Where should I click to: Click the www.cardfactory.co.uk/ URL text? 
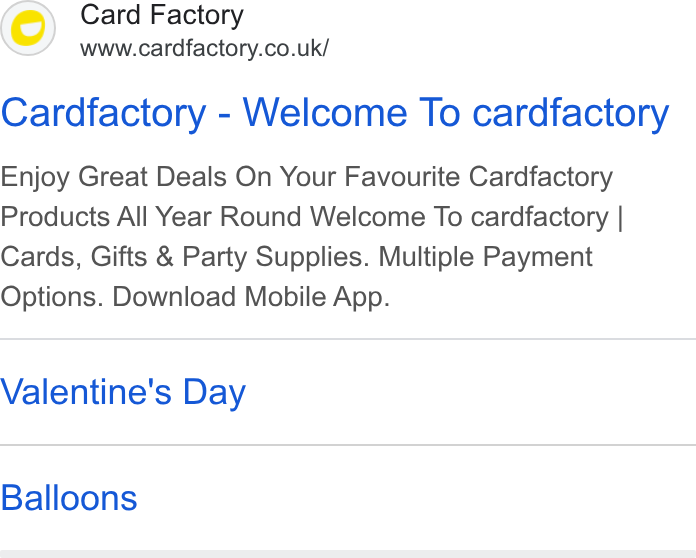click(205, 48)
